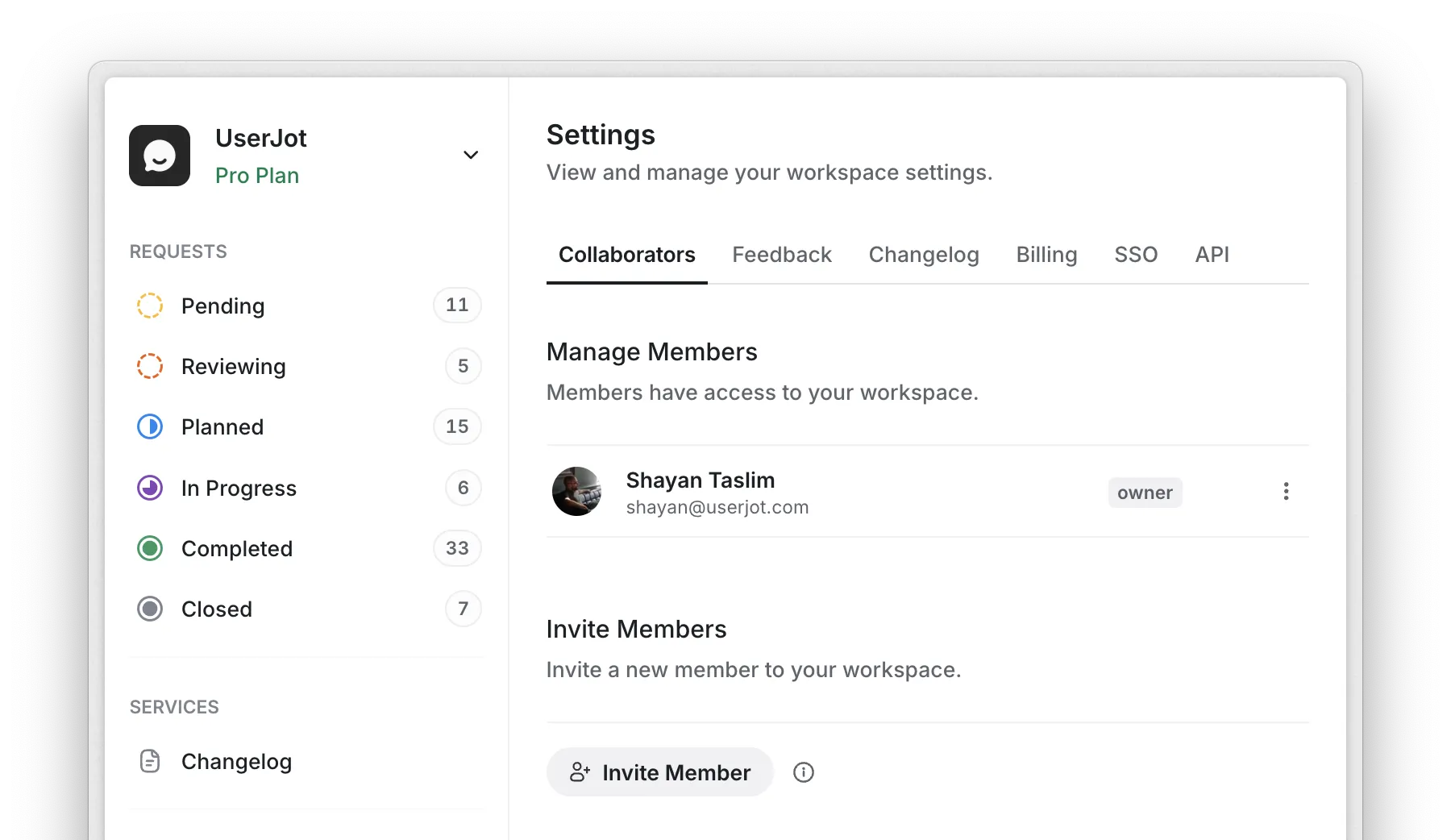This screenshot has width=1451, height=840.
Task: Click the In Progress count badge 6
Action: pyautogui.click(x=463, y=488)
